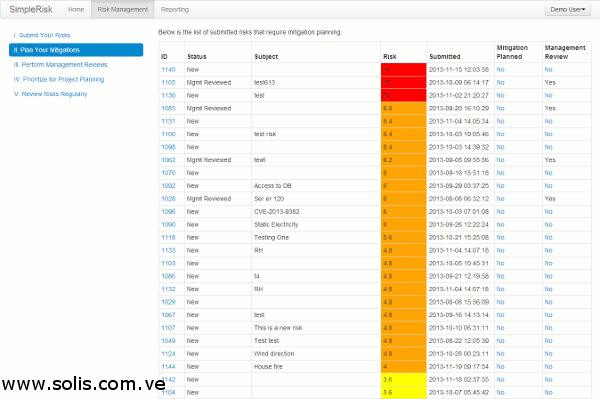Click Mitigation Planned No for House fire

pyautogui.click(x=500, y=367)
